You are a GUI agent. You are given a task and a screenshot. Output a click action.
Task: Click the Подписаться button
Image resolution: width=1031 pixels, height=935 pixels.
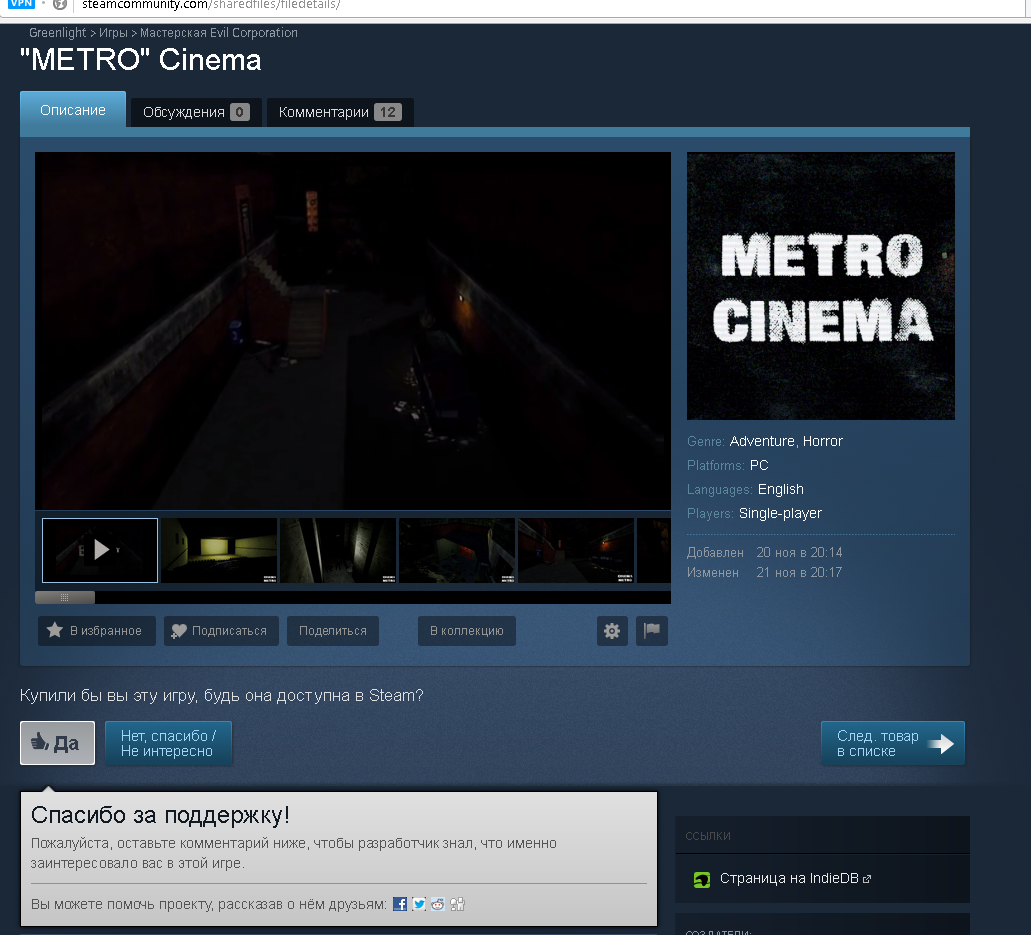(x=222, y=631)
